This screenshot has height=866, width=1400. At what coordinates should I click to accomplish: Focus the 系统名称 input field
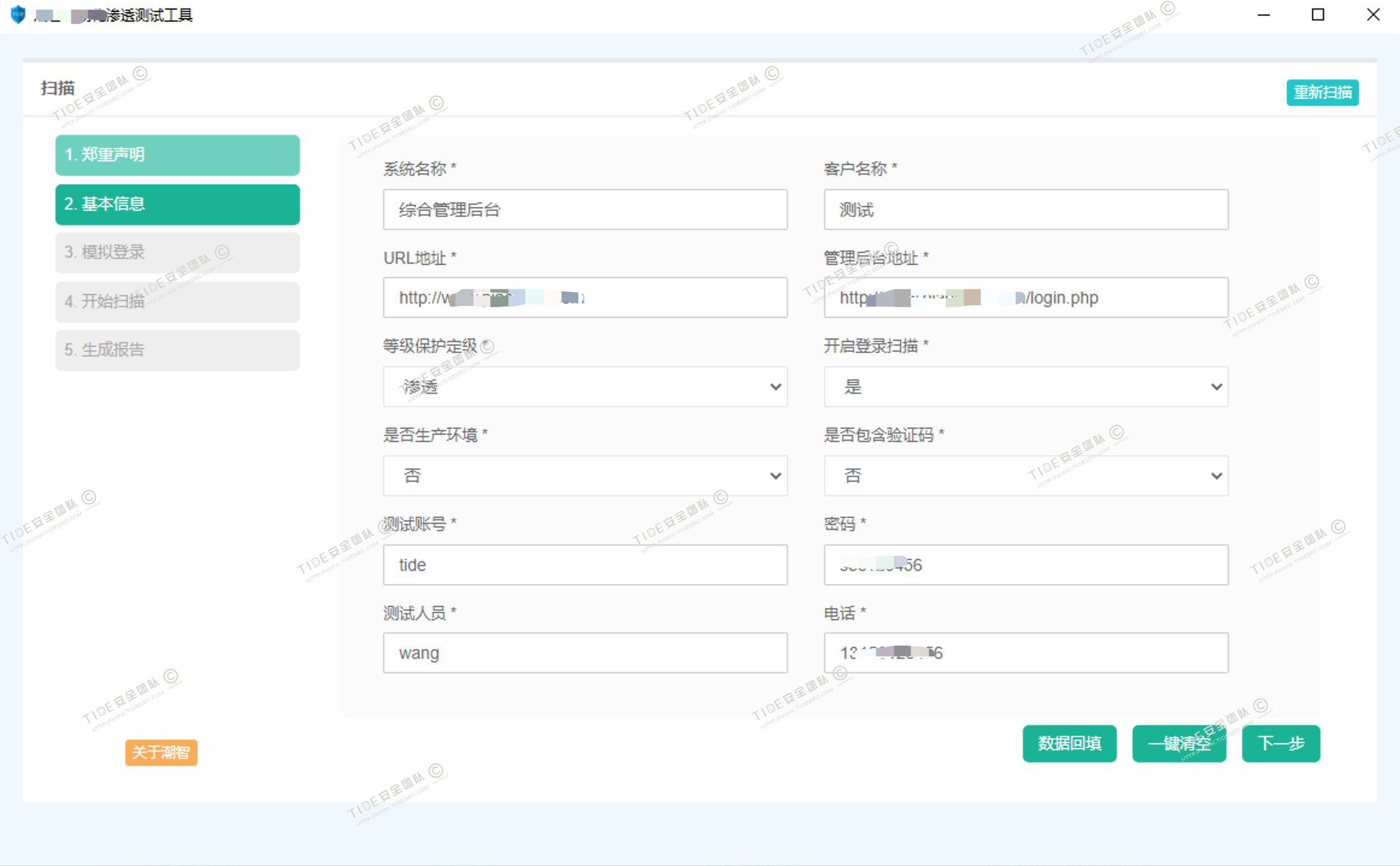585,210
